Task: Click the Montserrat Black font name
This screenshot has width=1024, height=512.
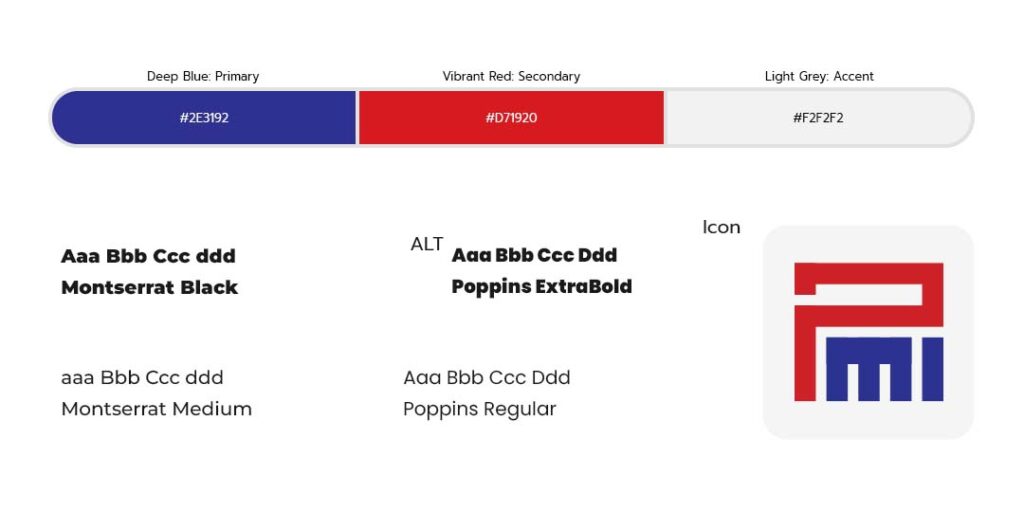Action: 149,288
